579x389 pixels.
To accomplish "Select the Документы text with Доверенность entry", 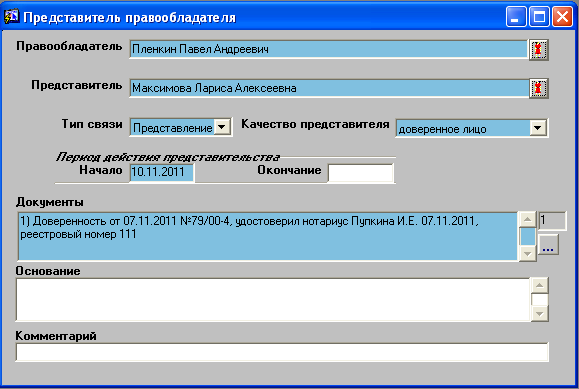I will [x=268, y=236].
